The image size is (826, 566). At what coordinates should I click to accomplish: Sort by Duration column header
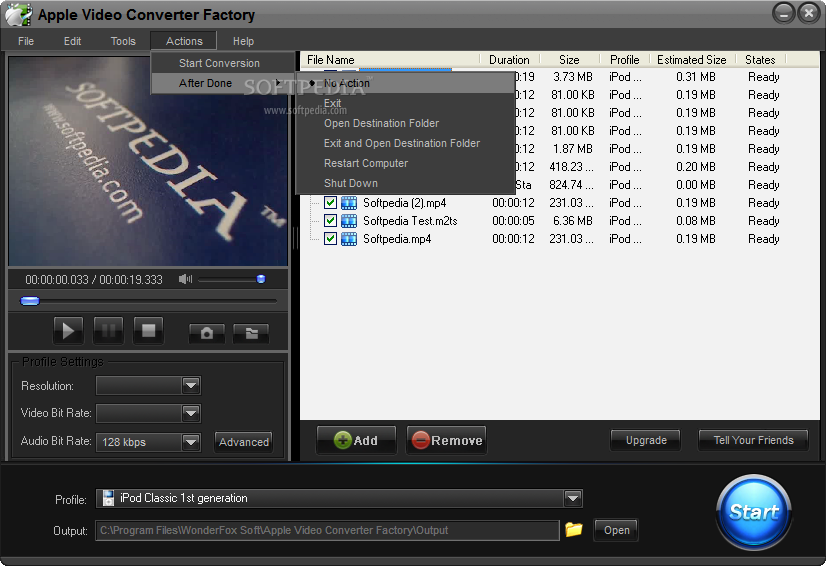coord(509,60)
